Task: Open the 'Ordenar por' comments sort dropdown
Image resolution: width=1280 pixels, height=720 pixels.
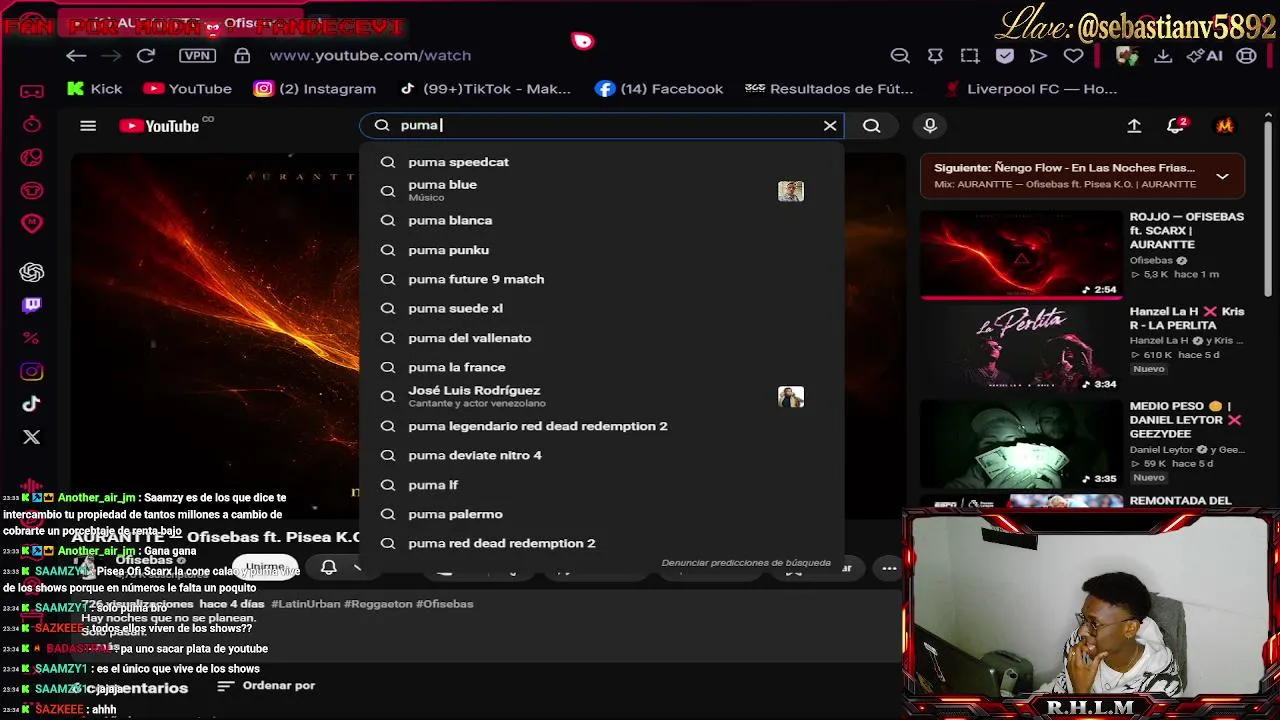Action: tap(266, 686)
